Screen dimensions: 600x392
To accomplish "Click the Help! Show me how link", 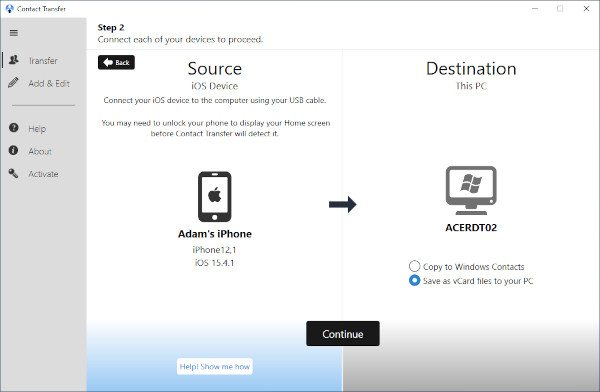I will [x=215, y=366].
